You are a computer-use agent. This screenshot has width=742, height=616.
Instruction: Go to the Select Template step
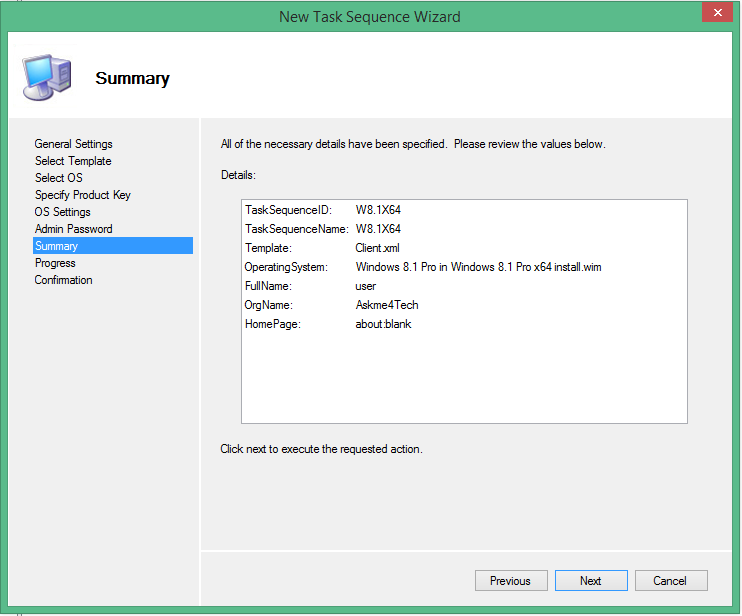click(73, 161)
